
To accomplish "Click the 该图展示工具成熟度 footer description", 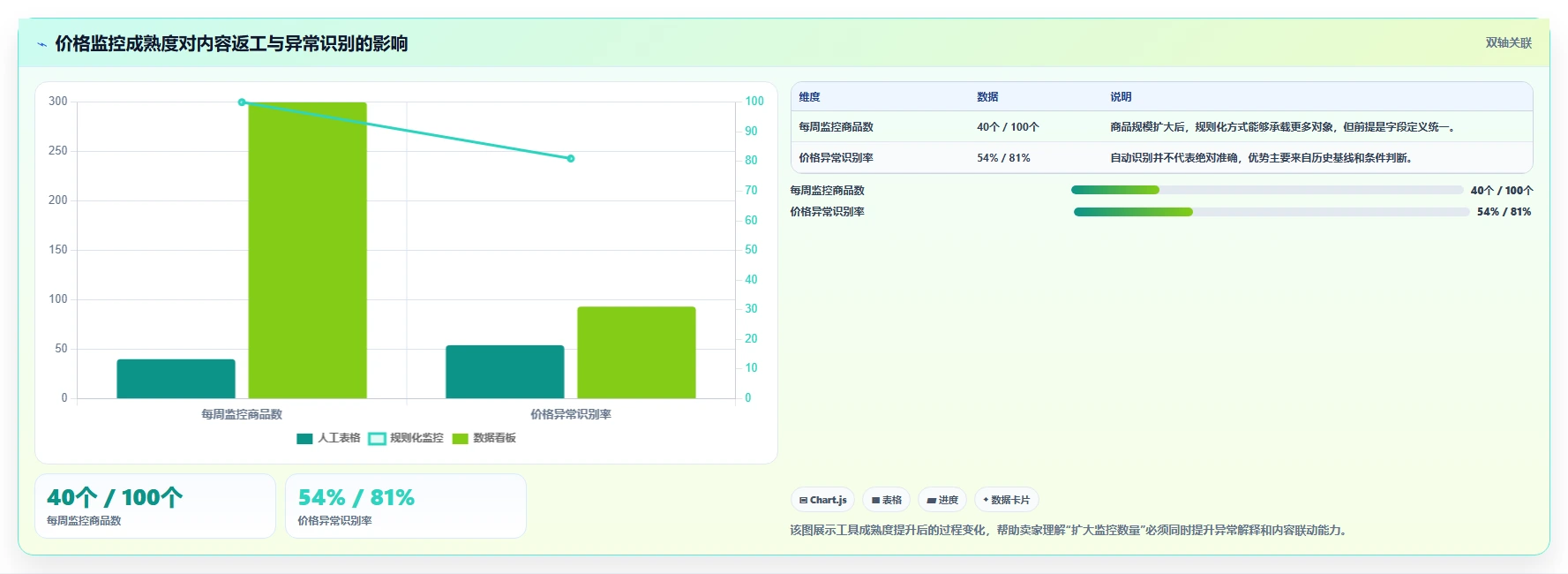I will click(1069, 531).
